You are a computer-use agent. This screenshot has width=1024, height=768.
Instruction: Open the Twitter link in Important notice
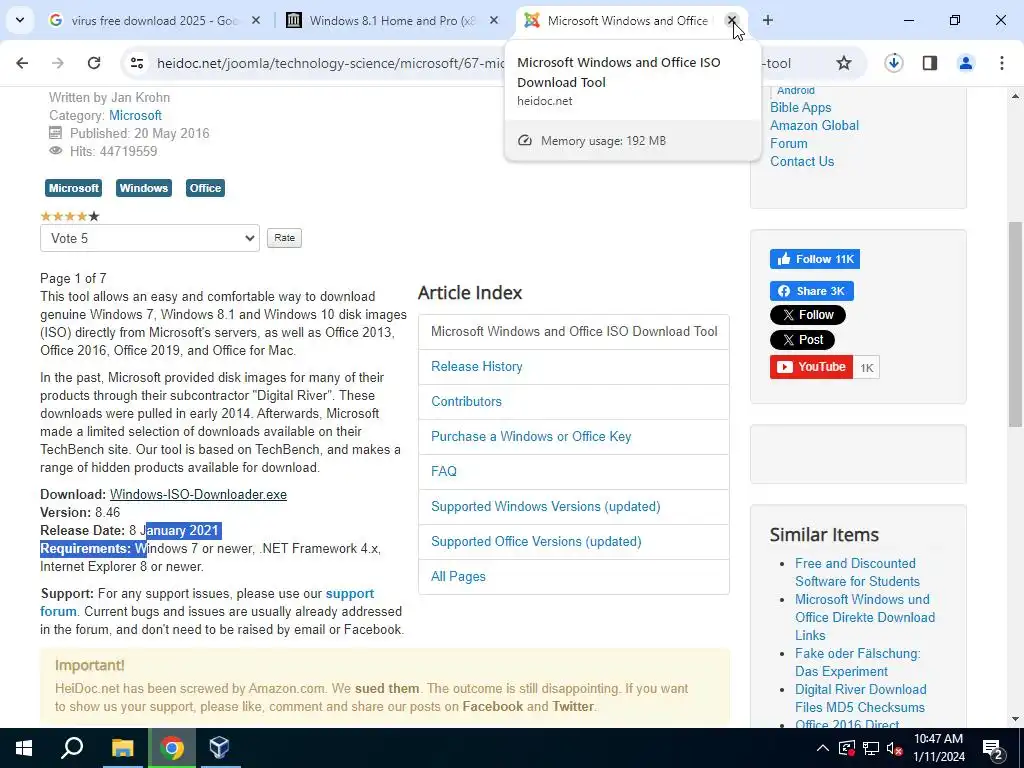pos(573,707)
